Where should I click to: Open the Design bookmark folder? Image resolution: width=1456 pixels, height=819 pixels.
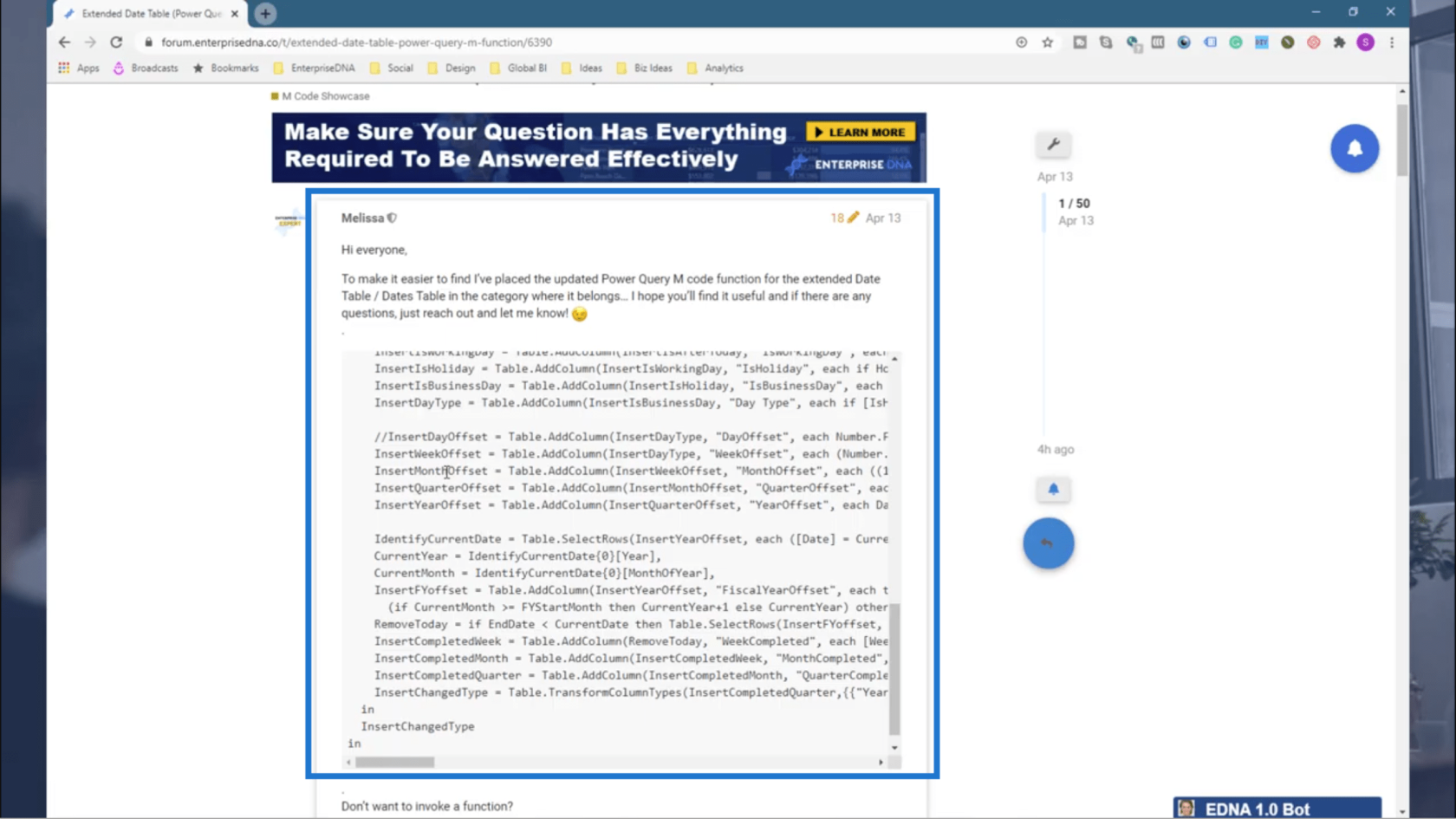click(452, 68)
